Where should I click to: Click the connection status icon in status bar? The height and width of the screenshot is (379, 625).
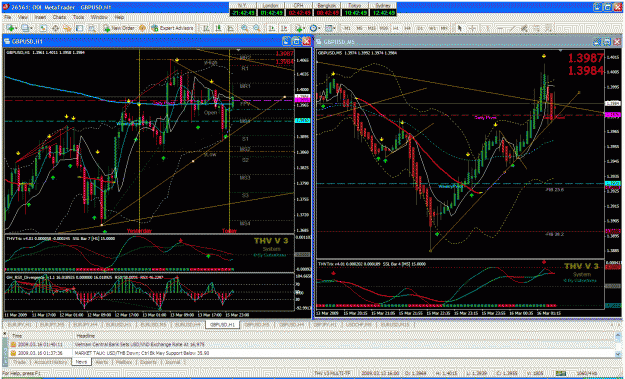click(560, 373)
